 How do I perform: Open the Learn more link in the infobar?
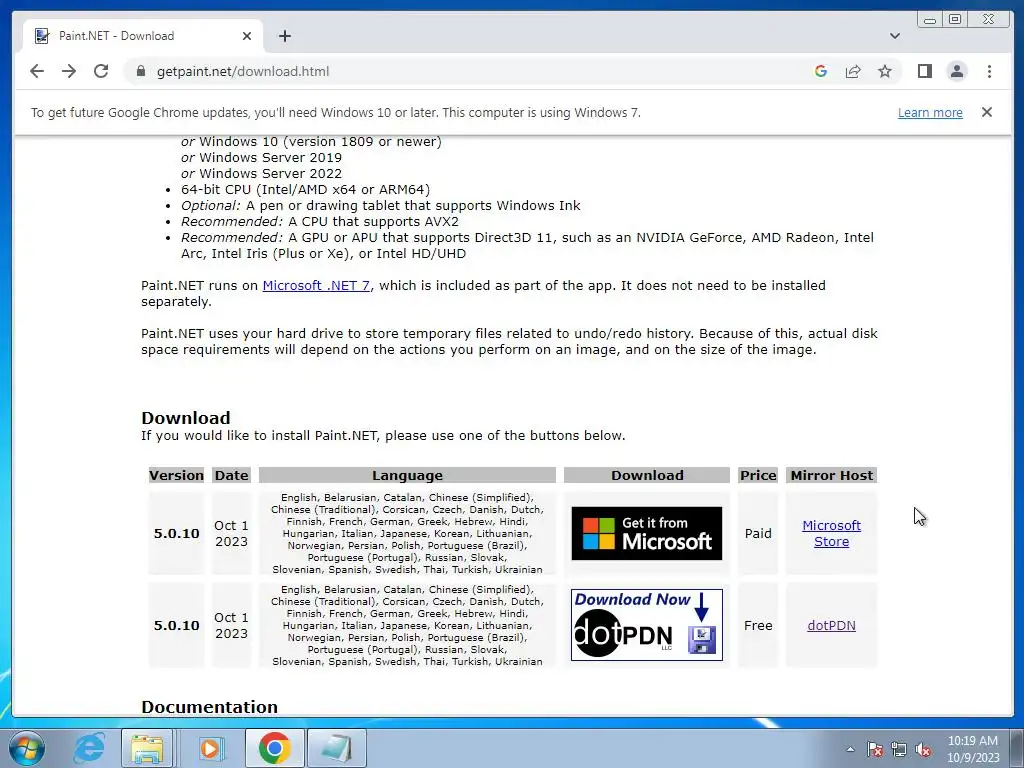click(x=930, y=112)
